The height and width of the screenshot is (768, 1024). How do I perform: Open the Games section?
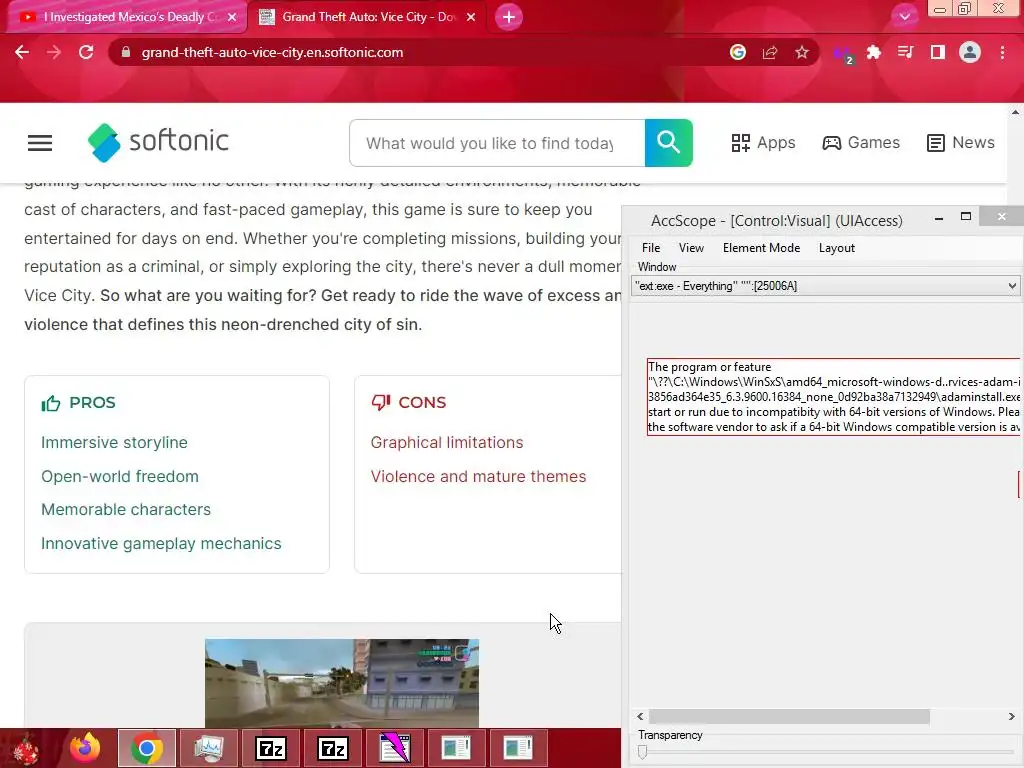[861, 142]
